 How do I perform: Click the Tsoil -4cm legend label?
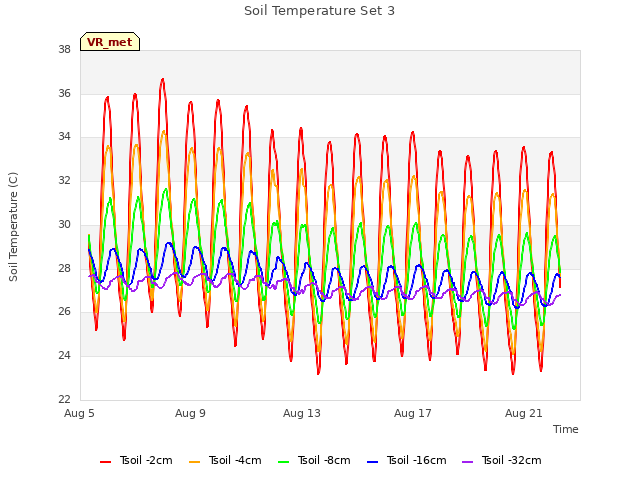tap(235, 460)
